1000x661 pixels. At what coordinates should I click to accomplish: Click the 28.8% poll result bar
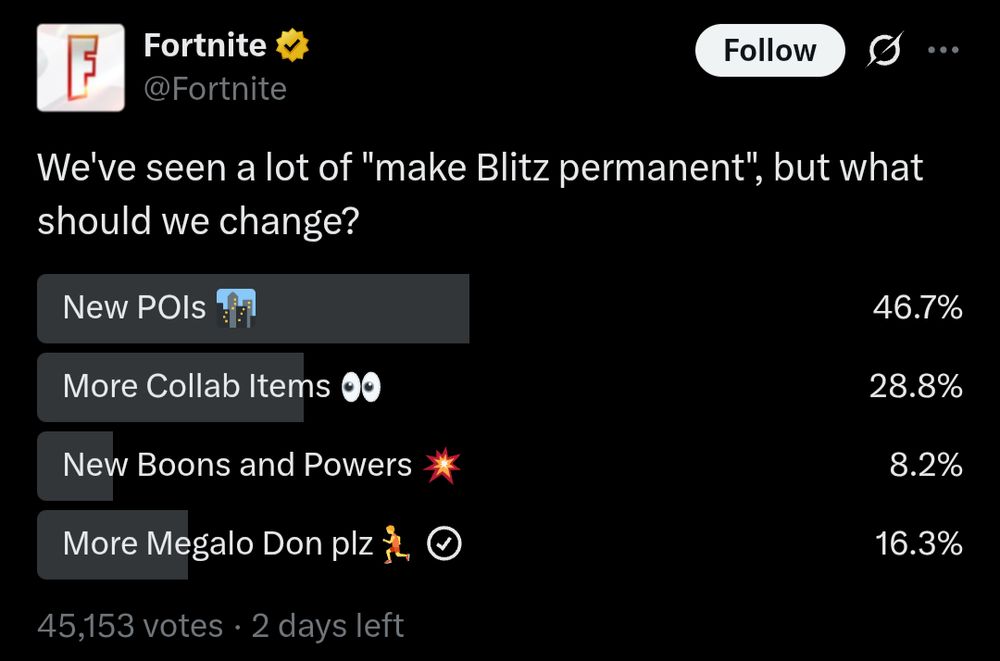[x=170, y=387]
